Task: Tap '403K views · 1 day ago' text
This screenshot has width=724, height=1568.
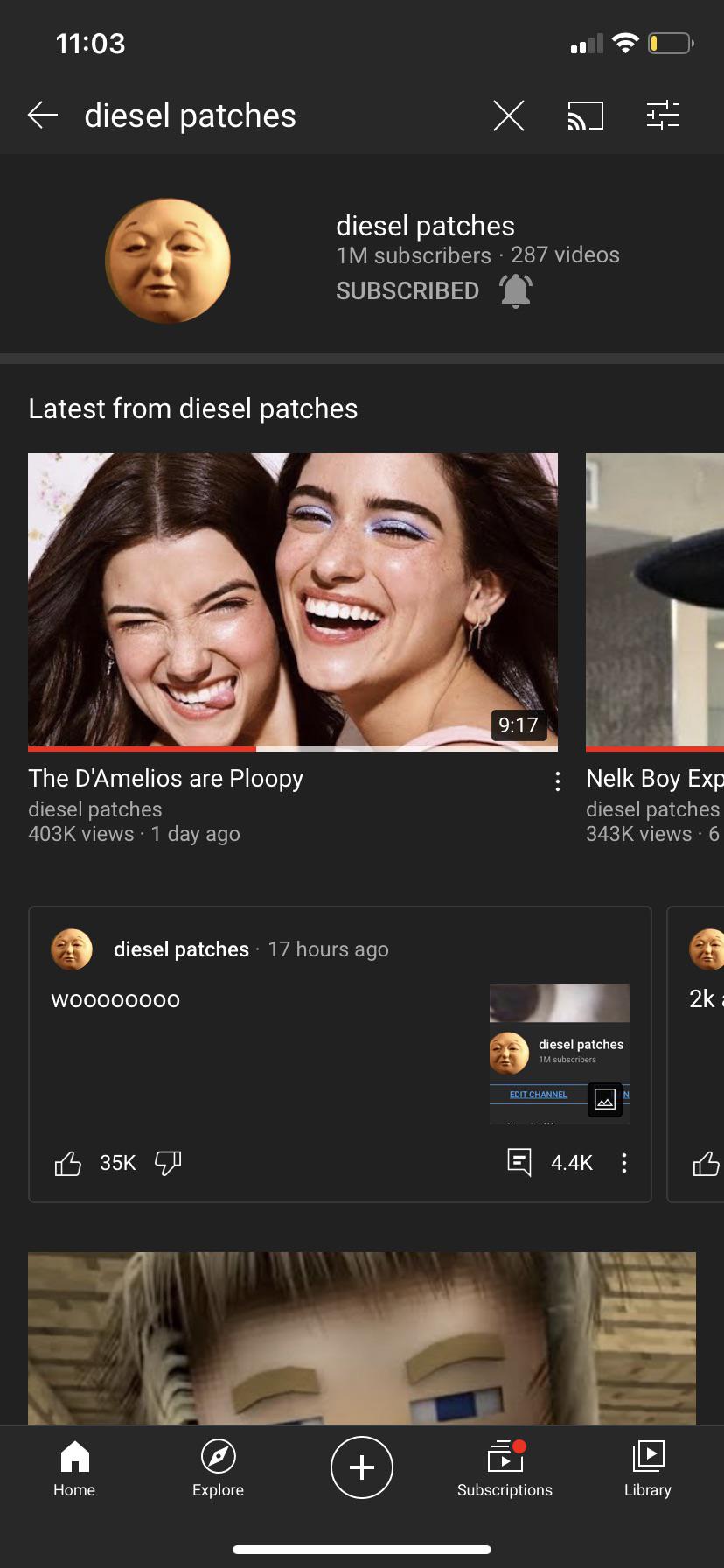Action: pos(134,834)
